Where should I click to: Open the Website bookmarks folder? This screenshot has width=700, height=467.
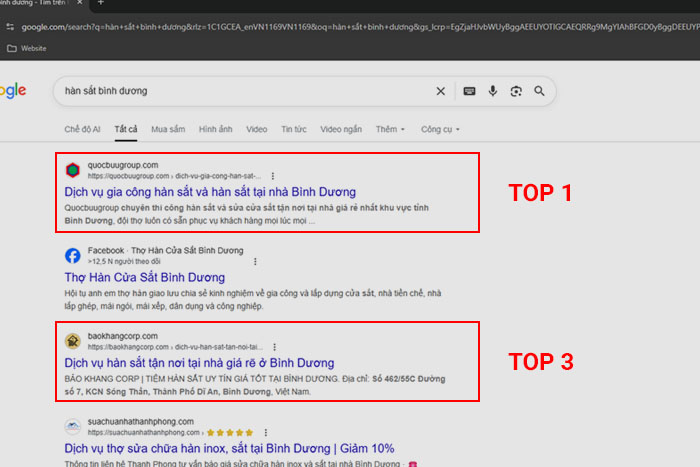click(27, 48)
